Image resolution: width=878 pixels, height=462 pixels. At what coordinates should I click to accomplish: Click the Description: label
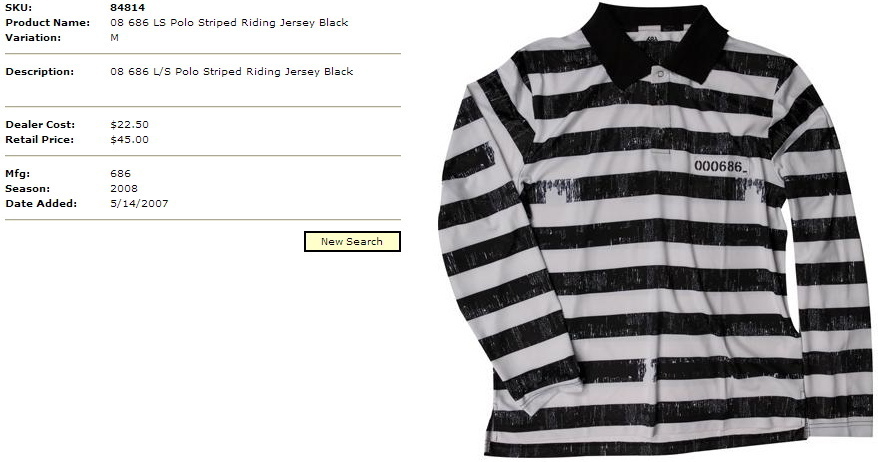point(40,72)
